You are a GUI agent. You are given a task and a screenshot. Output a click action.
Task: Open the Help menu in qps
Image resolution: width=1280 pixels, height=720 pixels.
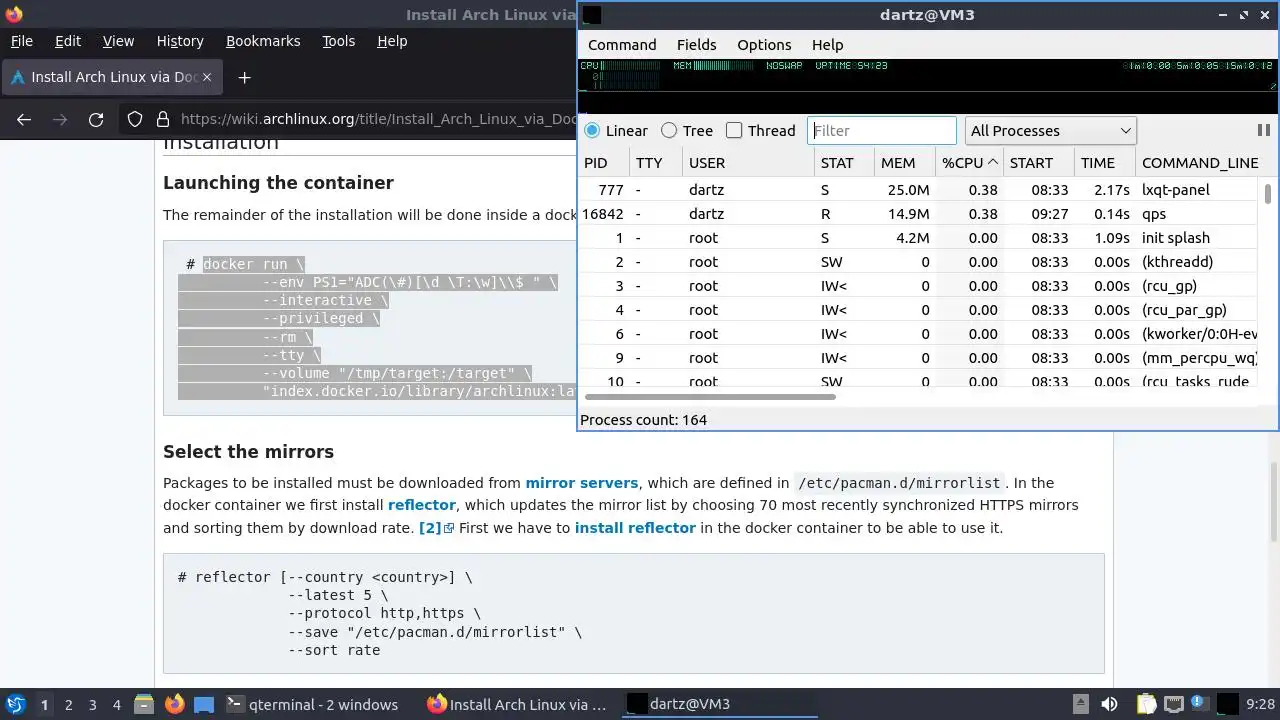pos(827,45)
